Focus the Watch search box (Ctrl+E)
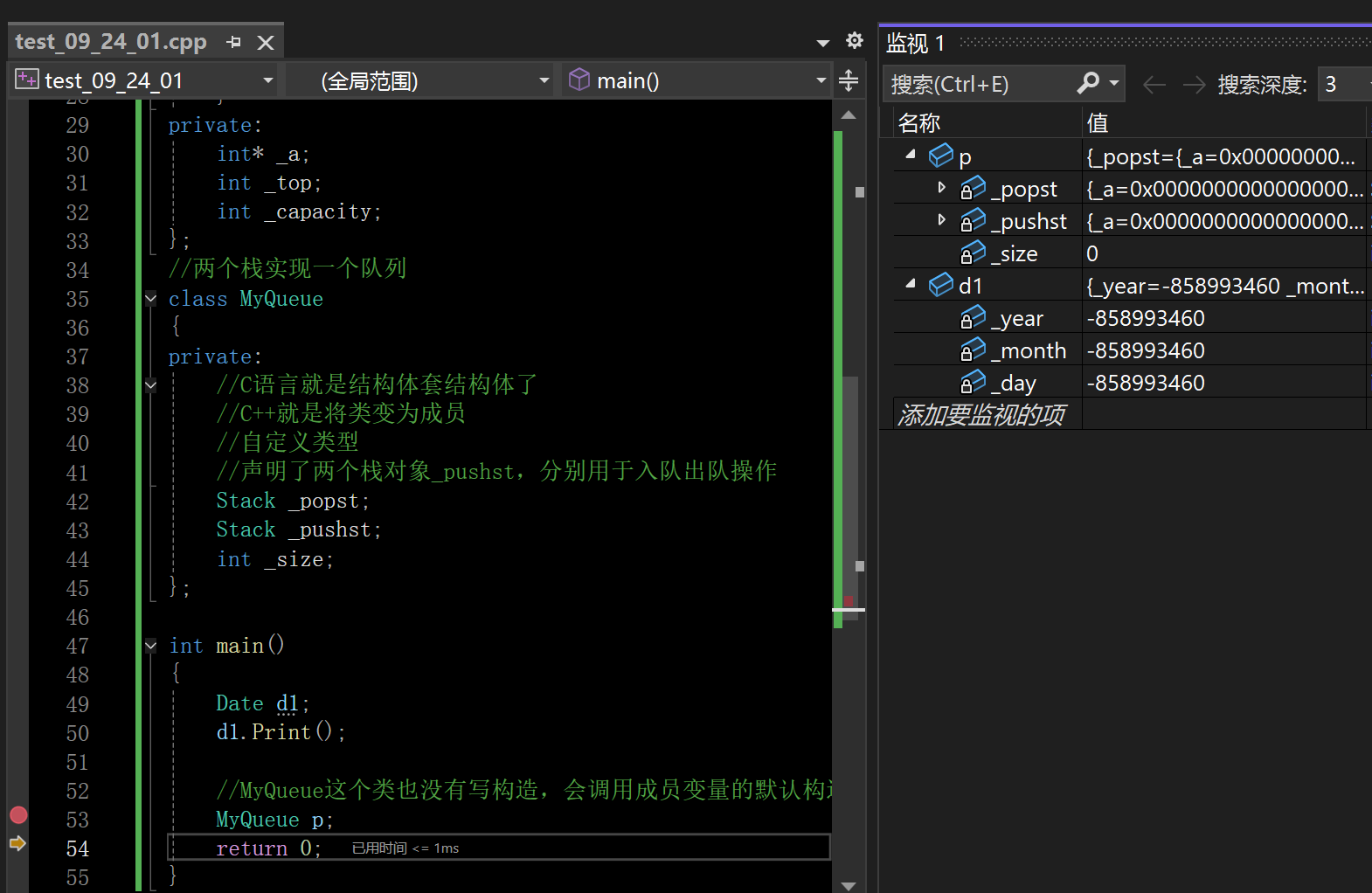 [x=980, y=84]
